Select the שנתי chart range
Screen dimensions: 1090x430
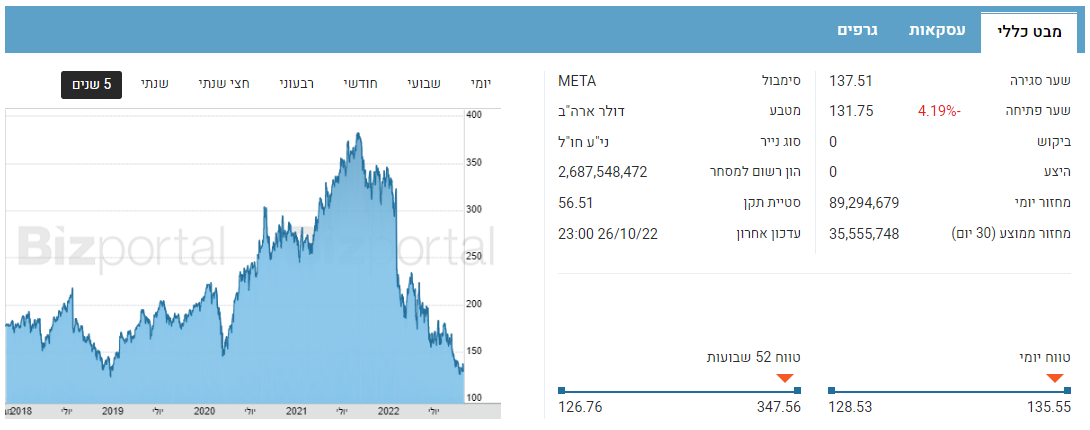[x=155, y=84]
